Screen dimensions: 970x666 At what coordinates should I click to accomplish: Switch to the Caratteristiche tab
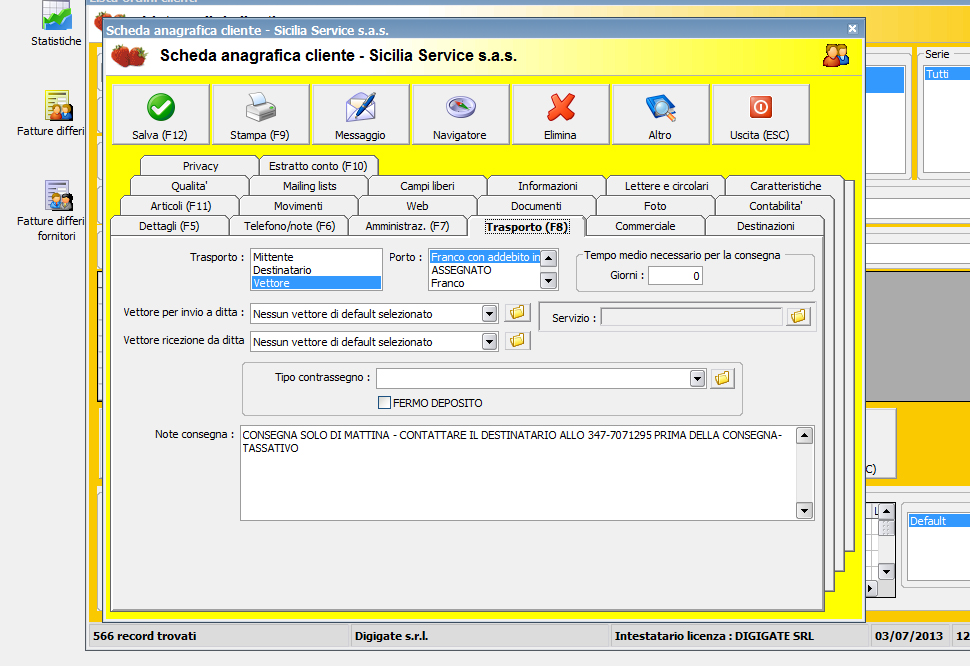(786, 186)
